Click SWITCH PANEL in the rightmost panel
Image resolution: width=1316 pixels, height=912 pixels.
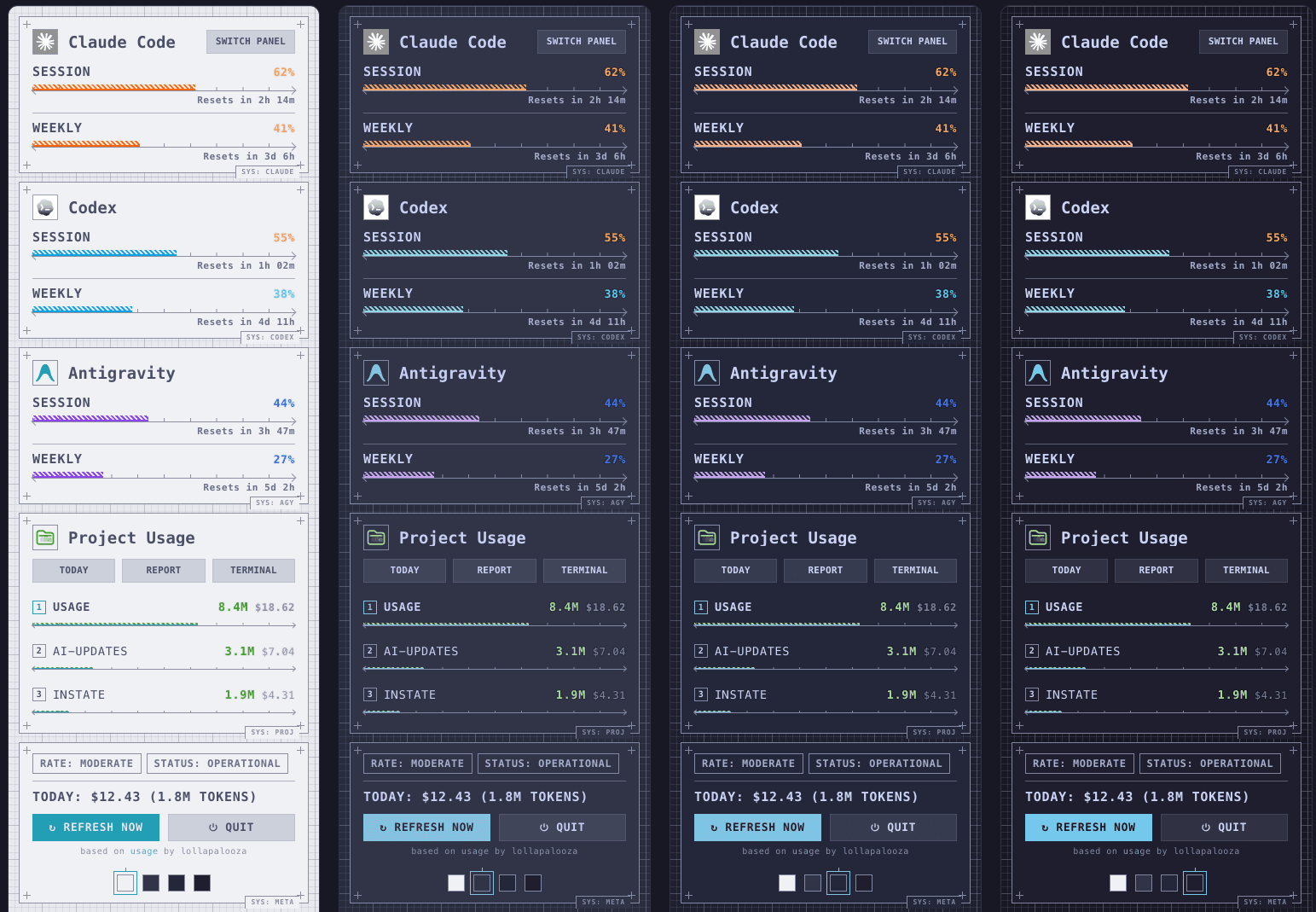tap(1244, 42)
